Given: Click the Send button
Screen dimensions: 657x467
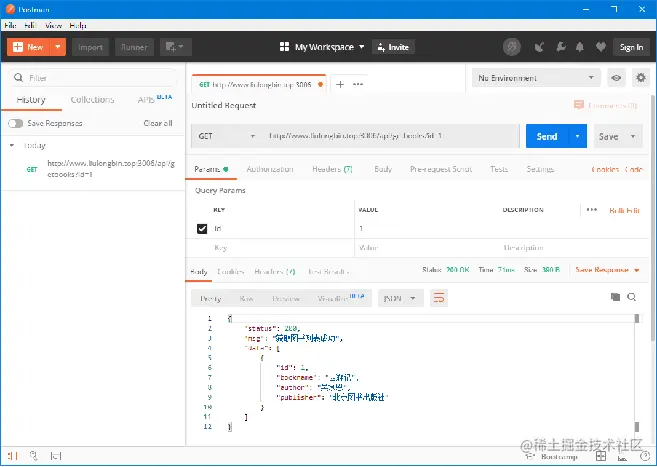Looking at the screenshot, I should coord(547,136).
